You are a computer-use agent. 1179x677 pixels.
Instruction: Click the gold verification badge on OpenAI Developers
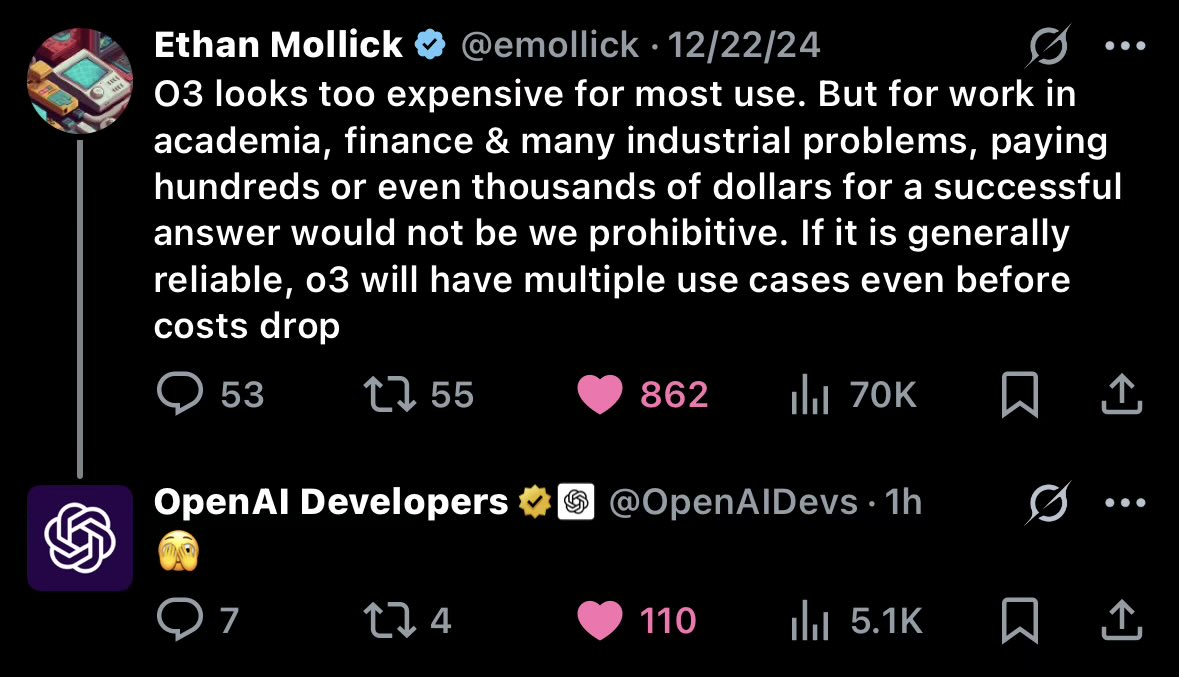point(536,502)
